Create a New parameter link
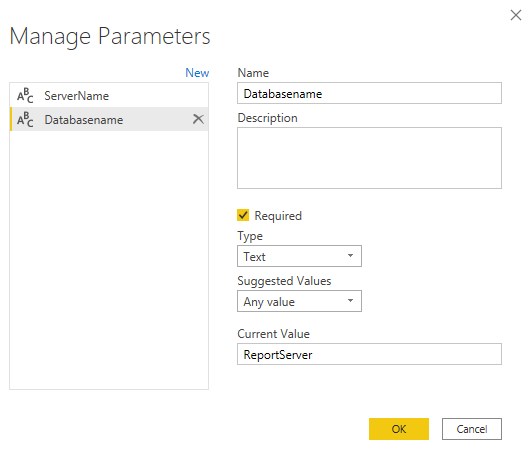 pos(197,73)
